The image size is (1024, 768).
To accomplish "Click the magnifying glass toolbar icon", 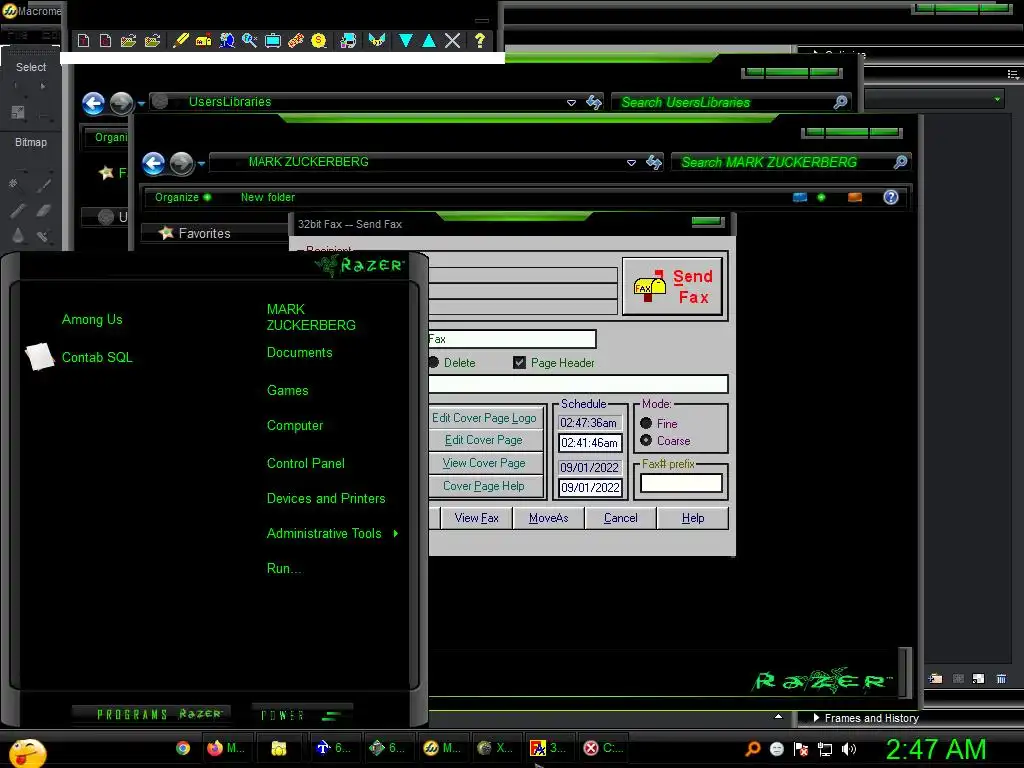I will tap(249, 40).
